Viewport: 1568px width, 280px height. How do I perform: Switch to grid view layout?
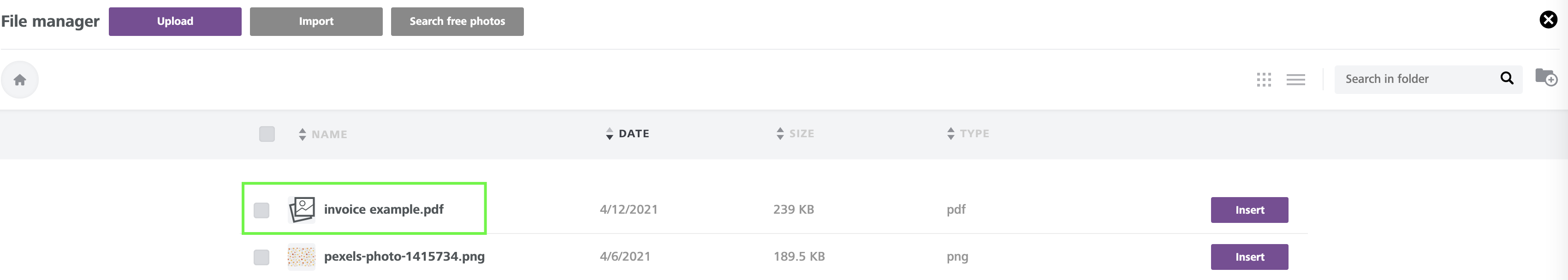(x=1264, y=80)
